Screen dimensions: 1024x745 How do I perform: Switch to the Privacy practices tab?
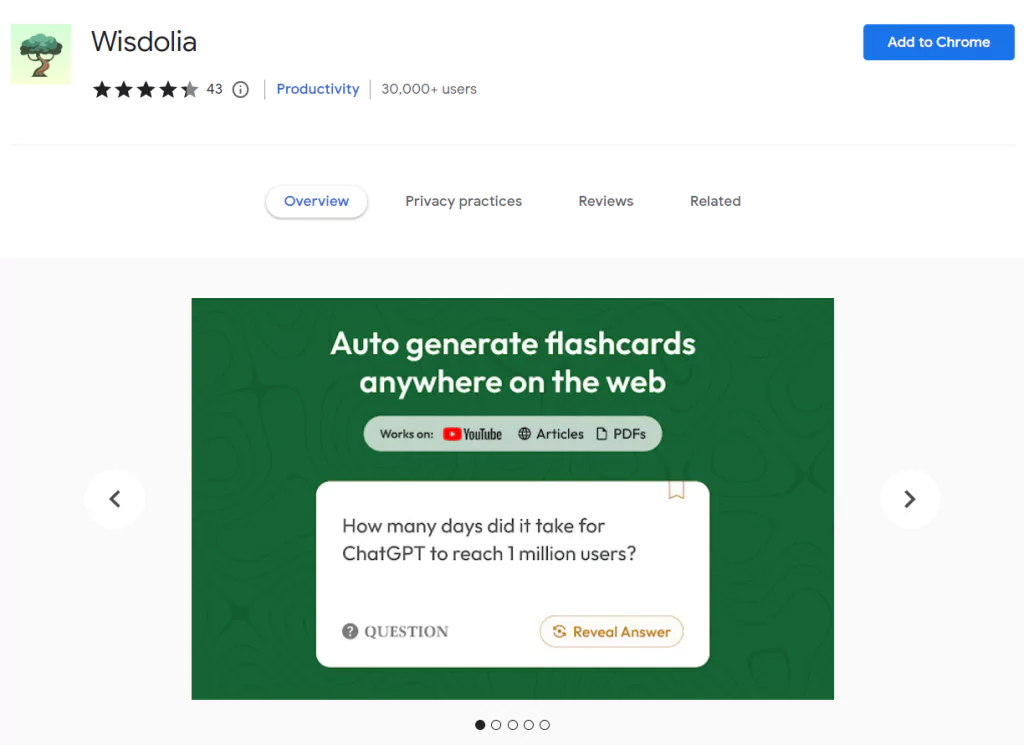tap(464, 201)
